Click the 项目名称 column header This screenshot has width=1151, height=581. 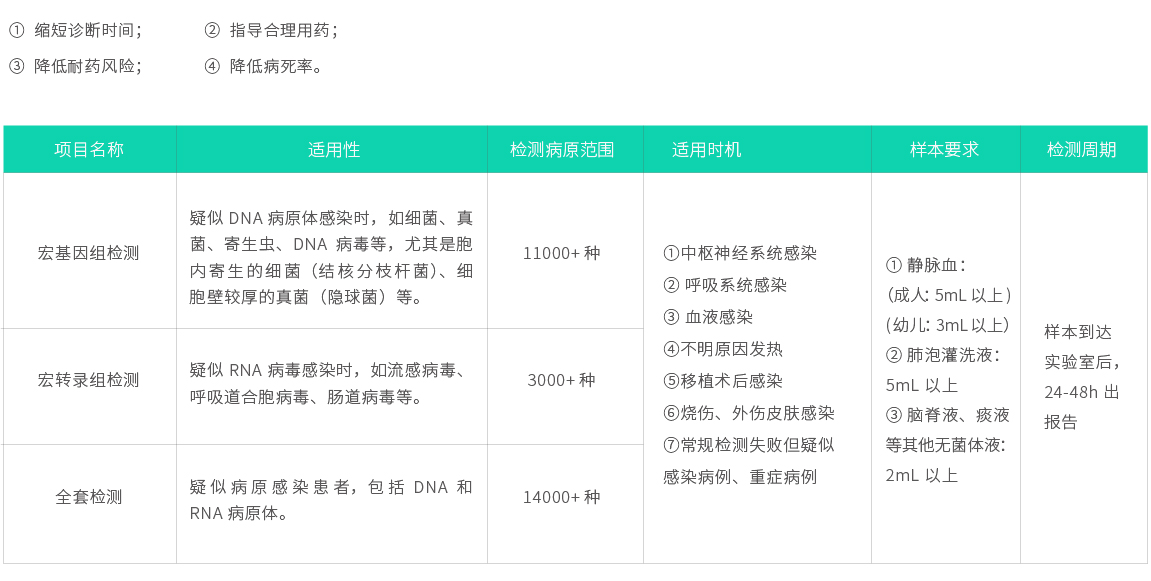point(89,150)
